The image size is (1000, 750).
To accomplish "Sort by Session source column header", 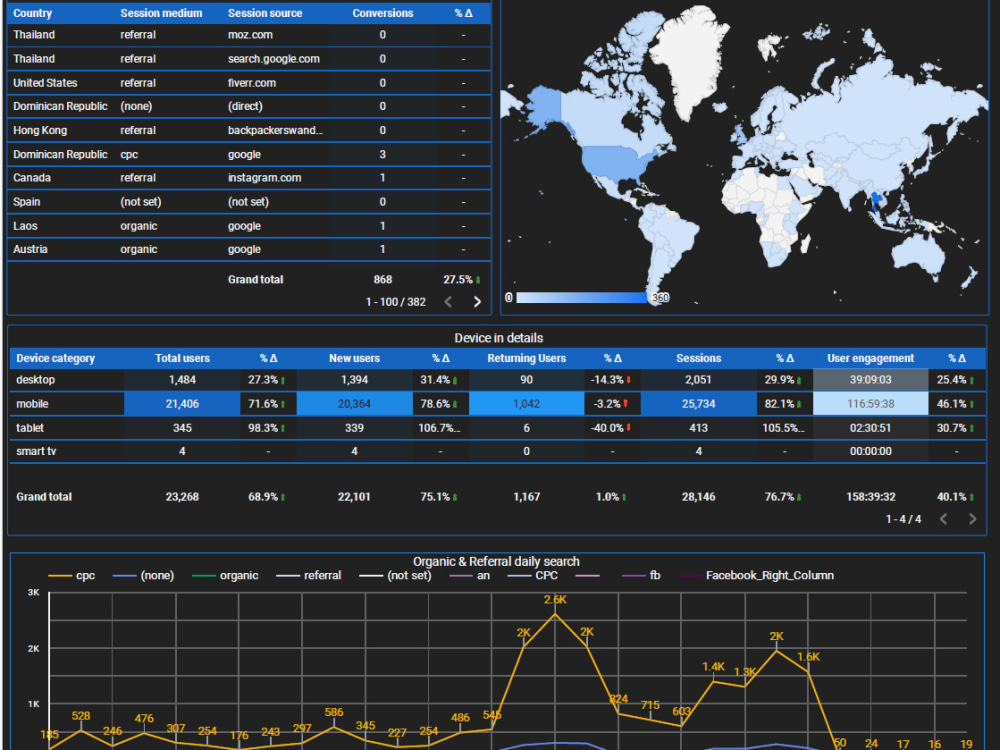I will (x=265, y=13).
